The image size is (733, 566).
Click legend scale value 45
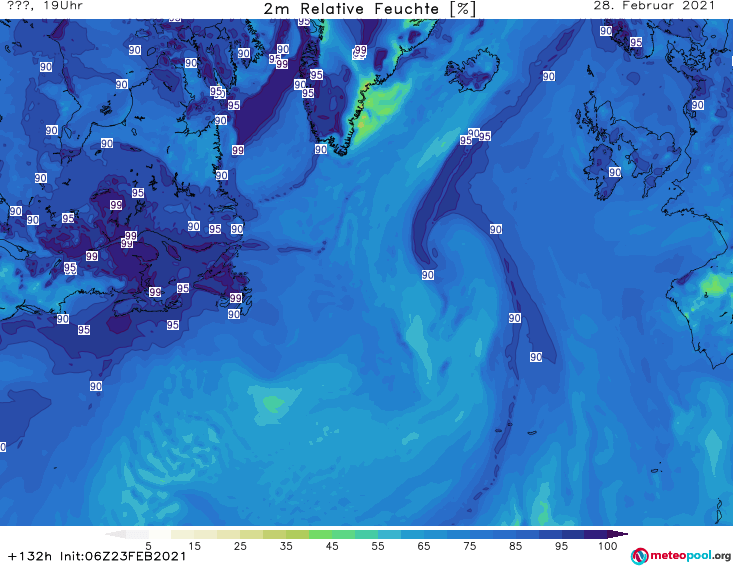[331, 546]
